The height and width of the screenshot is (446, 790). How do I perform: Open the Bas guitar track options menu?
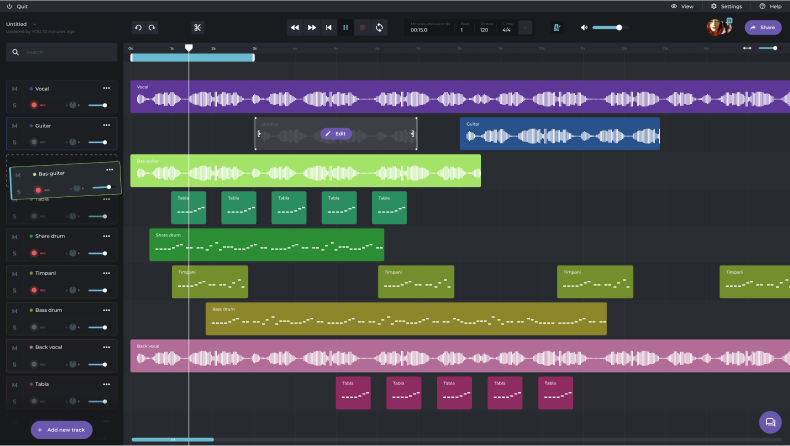(x=109, y=170)
